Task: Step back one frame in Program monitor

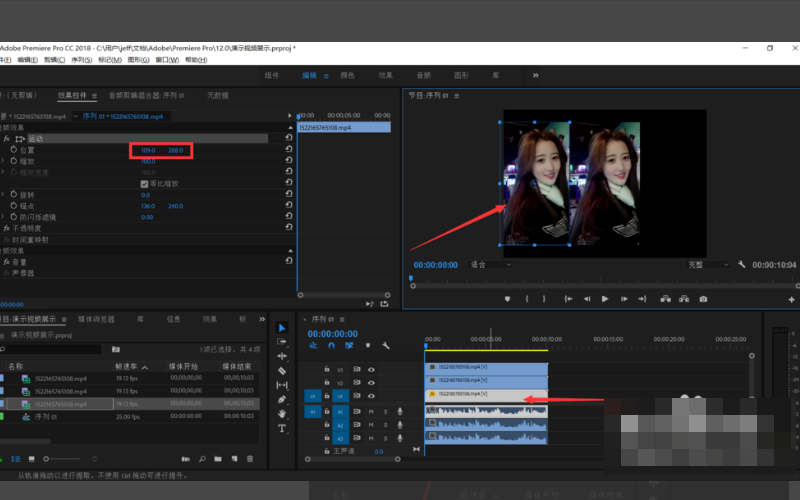Action: (x=587, y=299)
